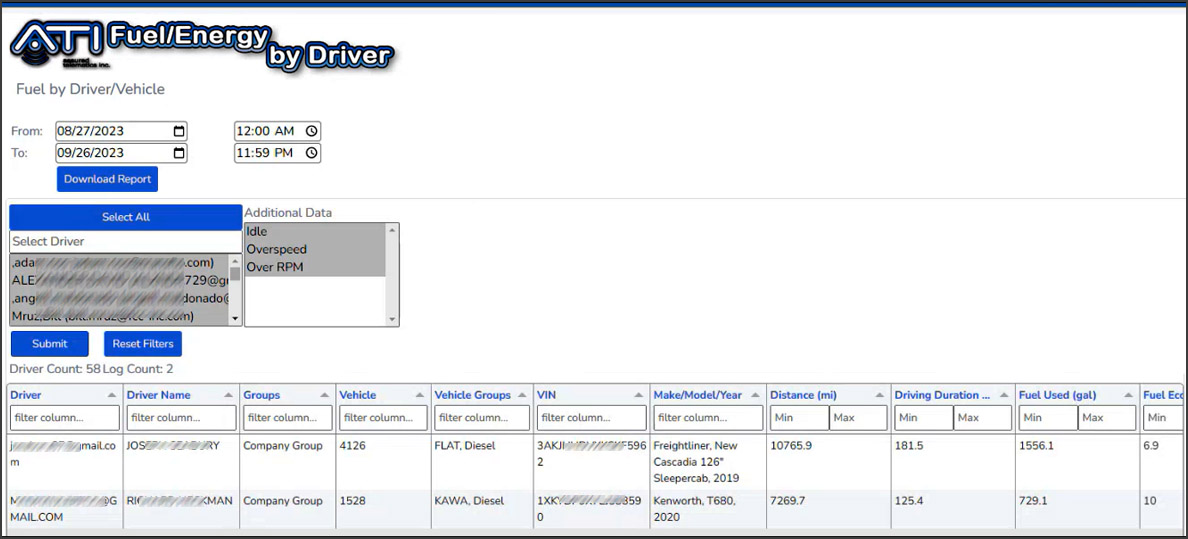The height and width of the screenshot is (539, 1188).
Task: Sort by the Fuel Used (gal) column arrow
Action: click(1128, 396)
